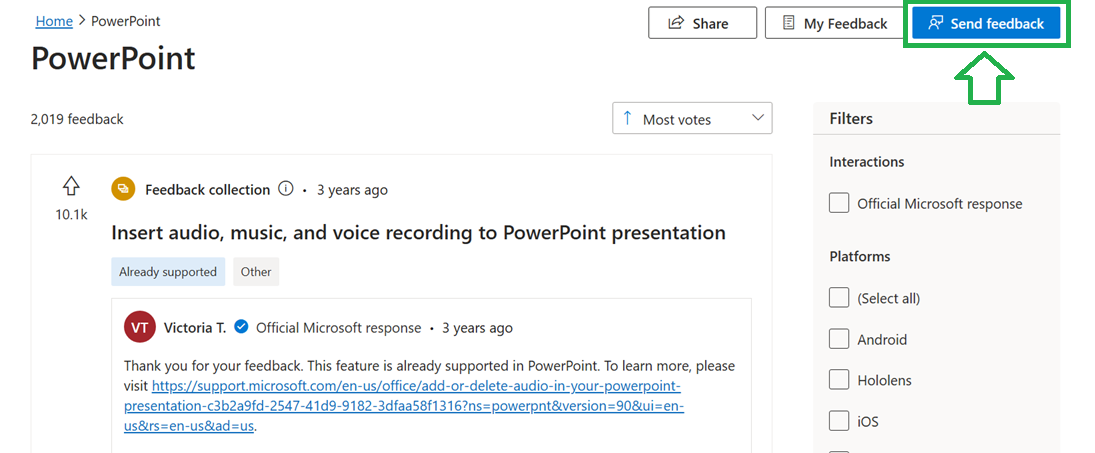Click the VT avatar of Victoria T.
Viewport: 1095px width, 453px height.
click(139, 327)
